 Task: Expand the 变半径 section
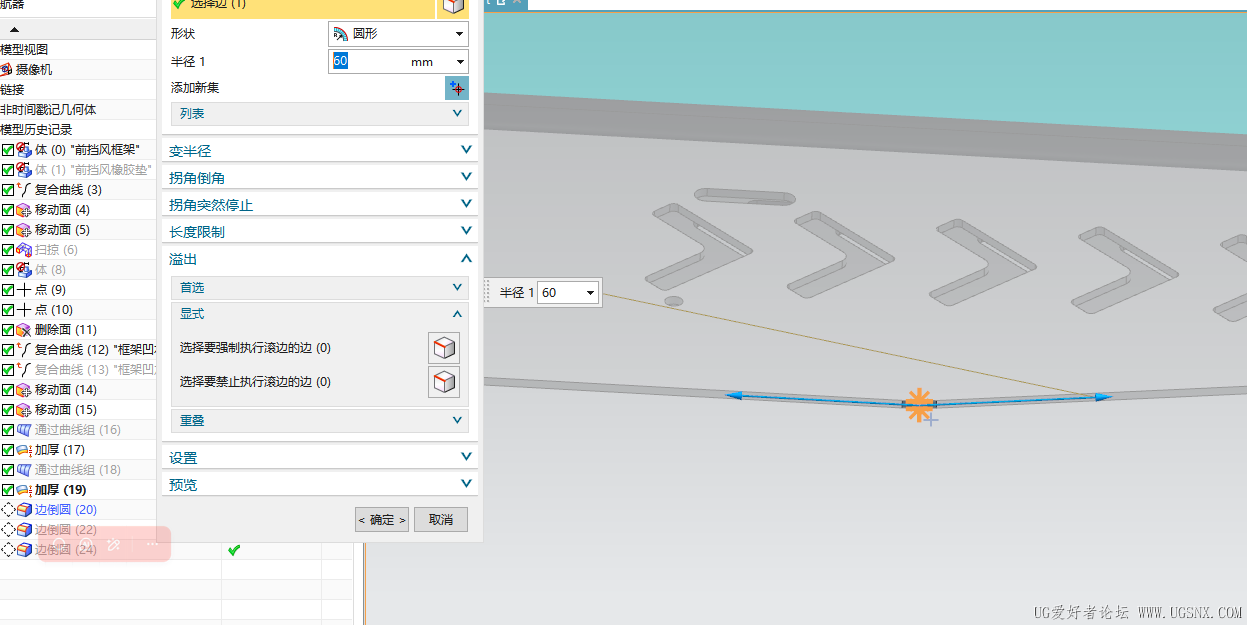click(x=319, y=151)
